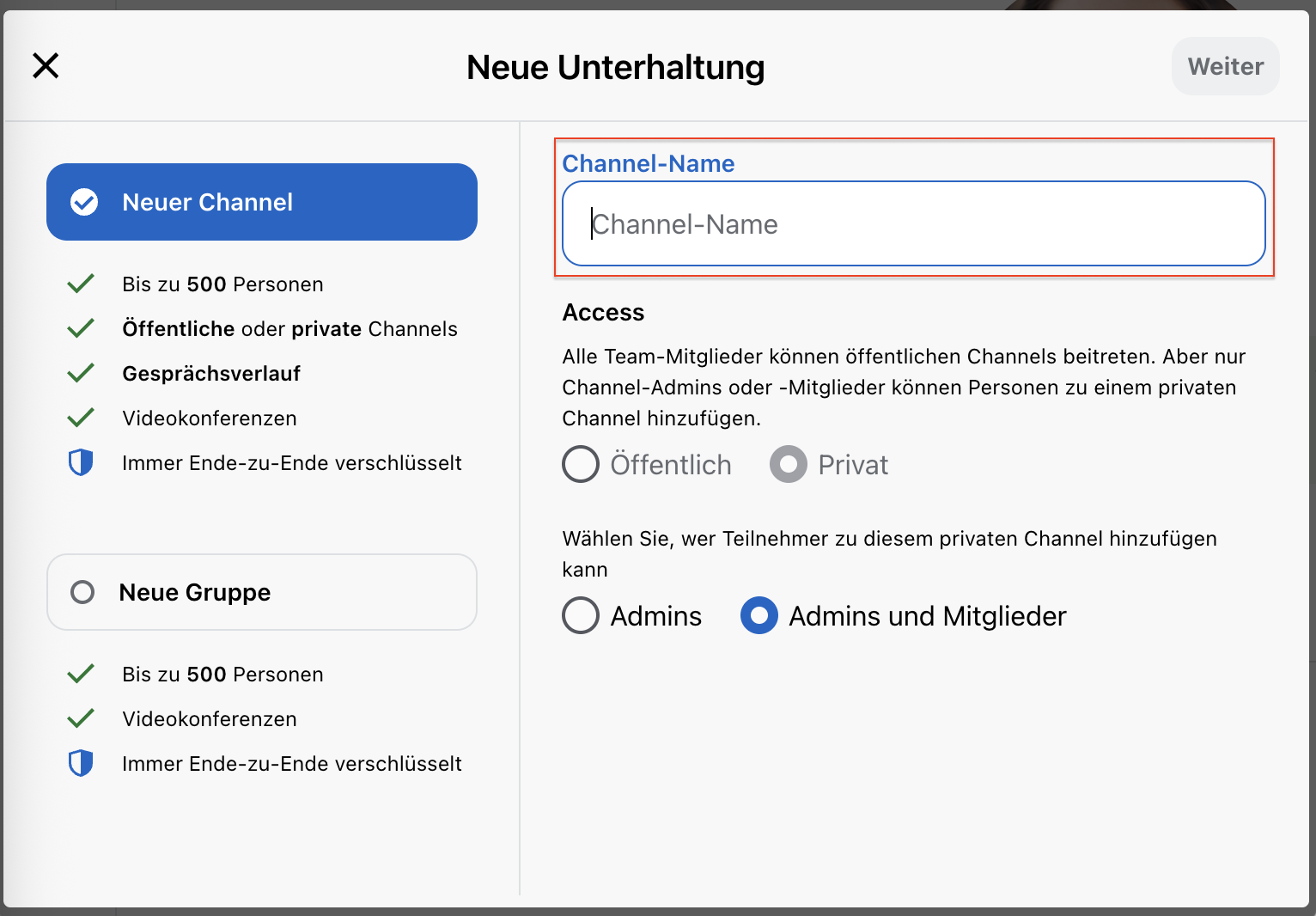Click the Access heading
Viewport: 1316px width, 916px height.
point(603,312)
